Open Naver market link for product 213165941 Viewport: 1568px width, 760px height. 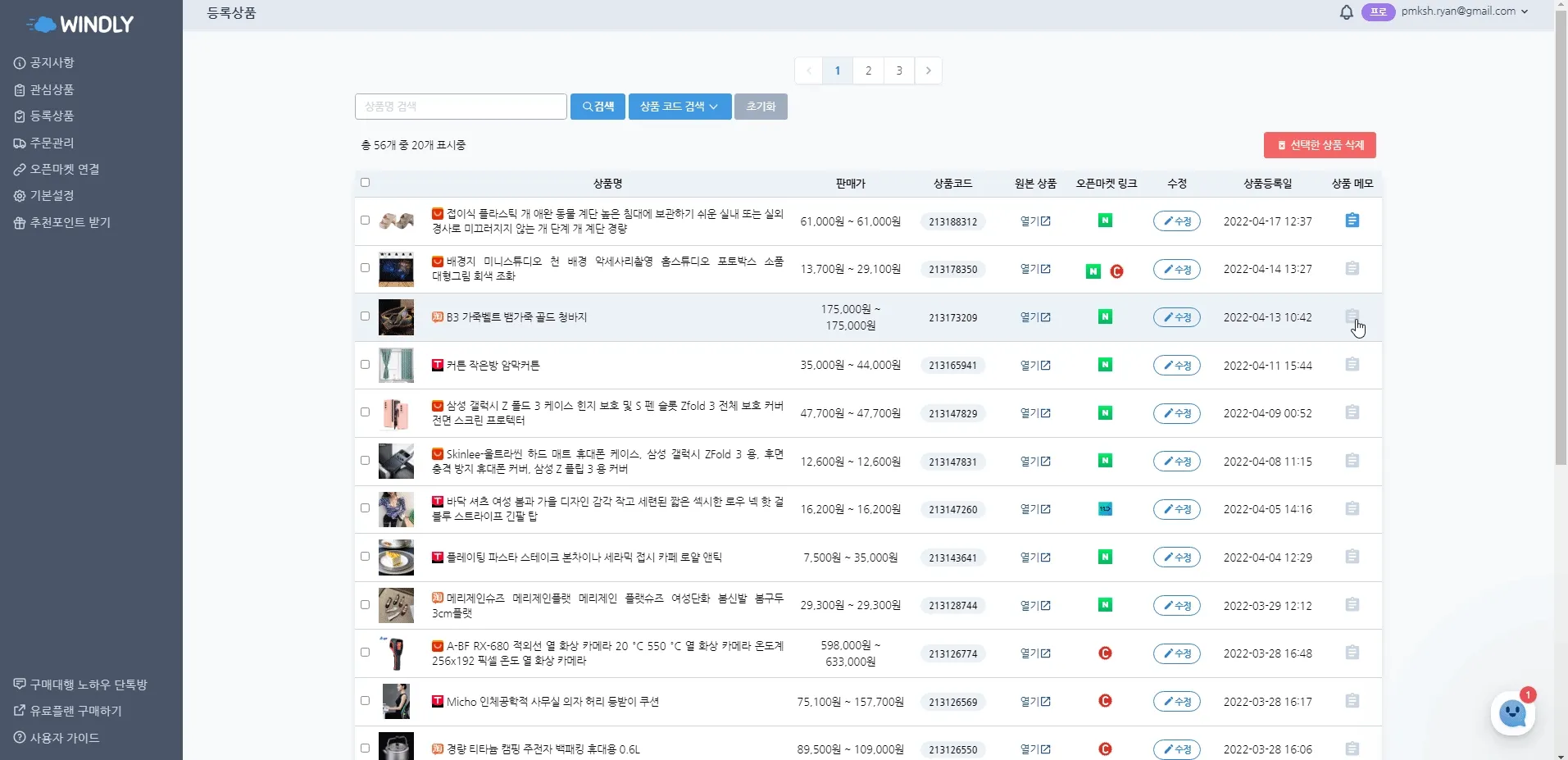tap(1105, 365)
